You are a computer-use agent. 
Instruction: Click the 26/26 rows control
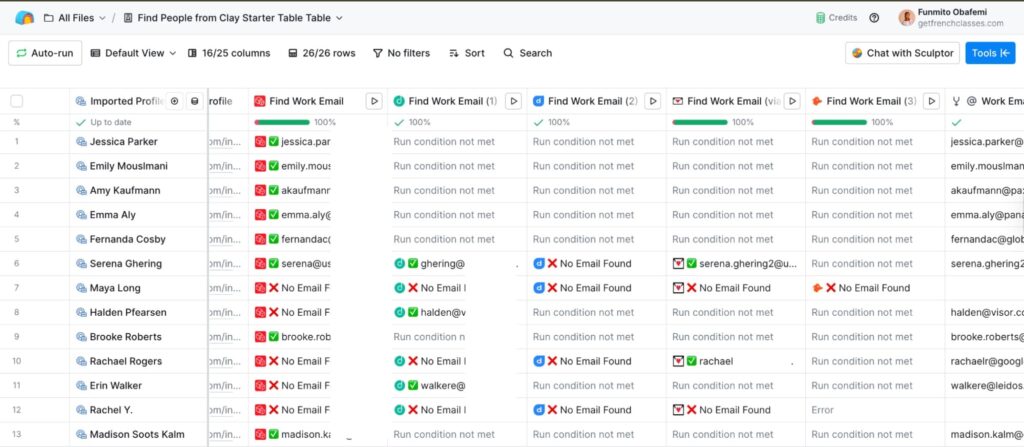(322, 53)
